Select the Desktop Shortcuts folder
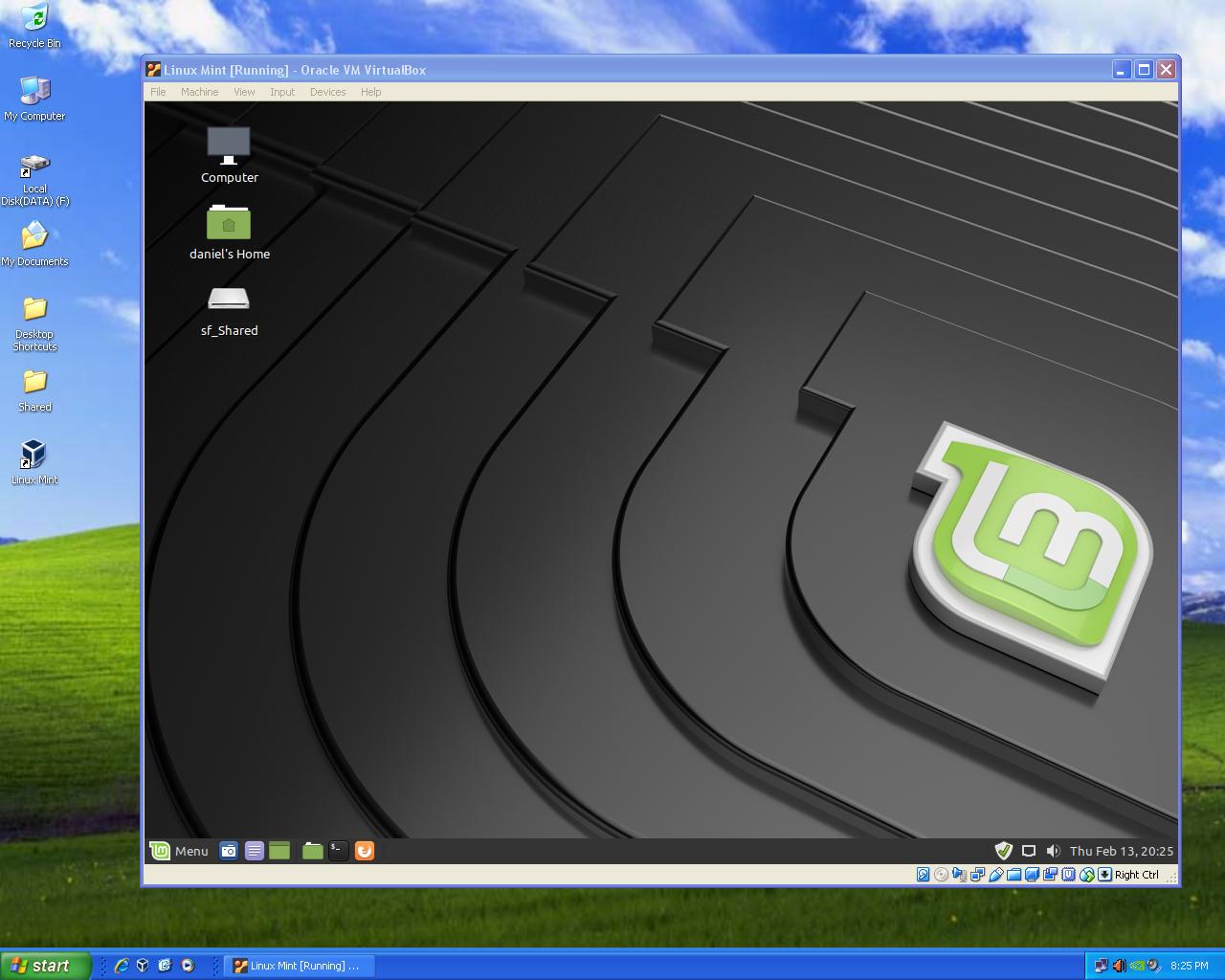Image resolution: width=1225 pixels, height=980 pixels. tap(34, 324)
